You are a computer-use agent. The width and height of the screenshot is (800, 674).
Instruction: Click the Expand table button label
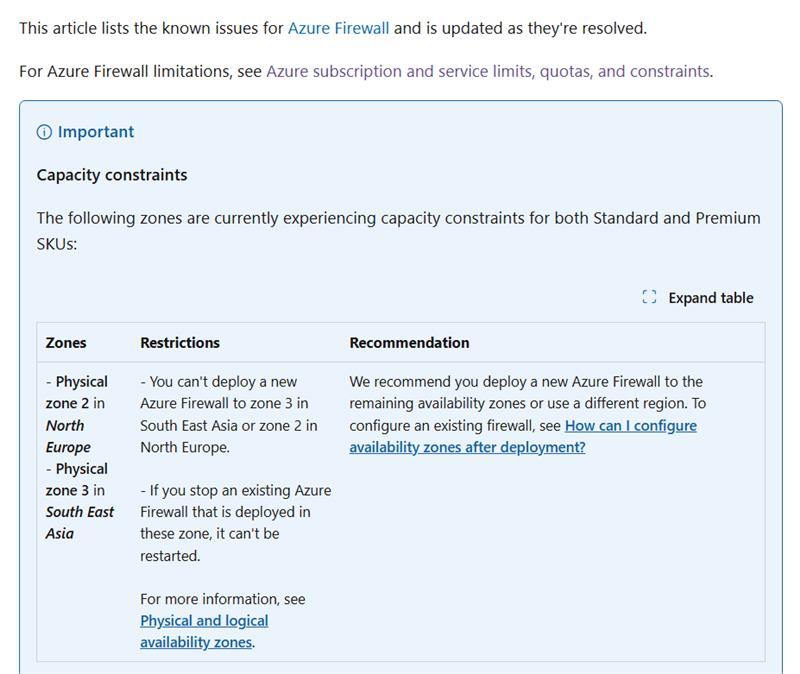coord(711,297)
